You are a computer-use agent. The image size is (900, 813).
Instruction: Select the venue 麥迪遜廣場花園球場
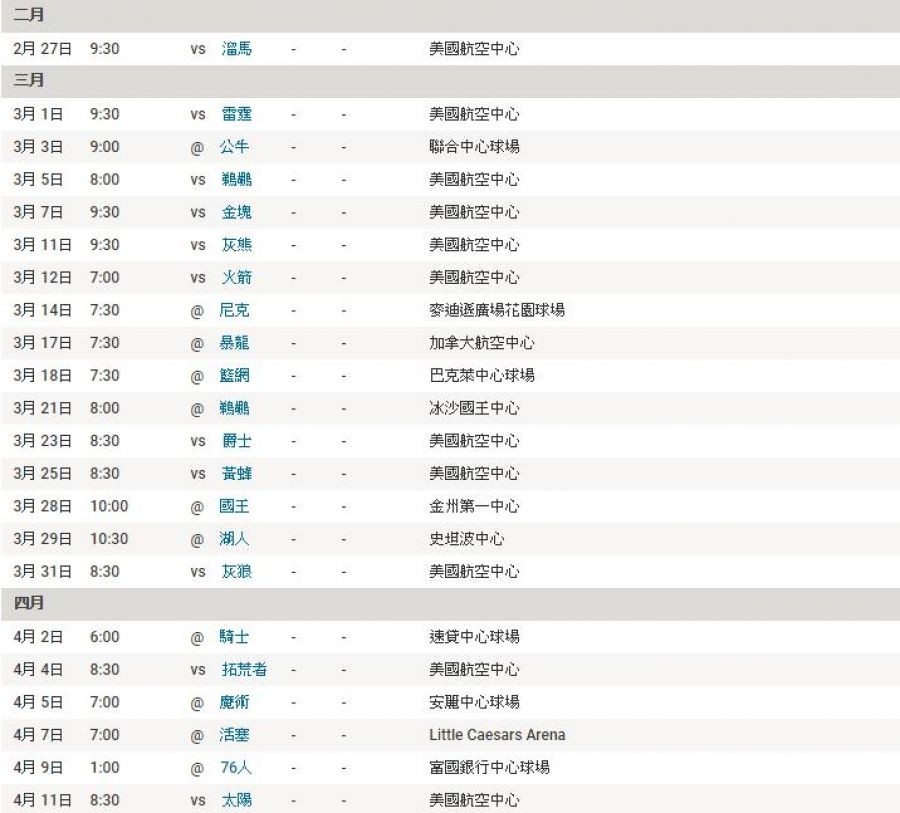point(497,311)
